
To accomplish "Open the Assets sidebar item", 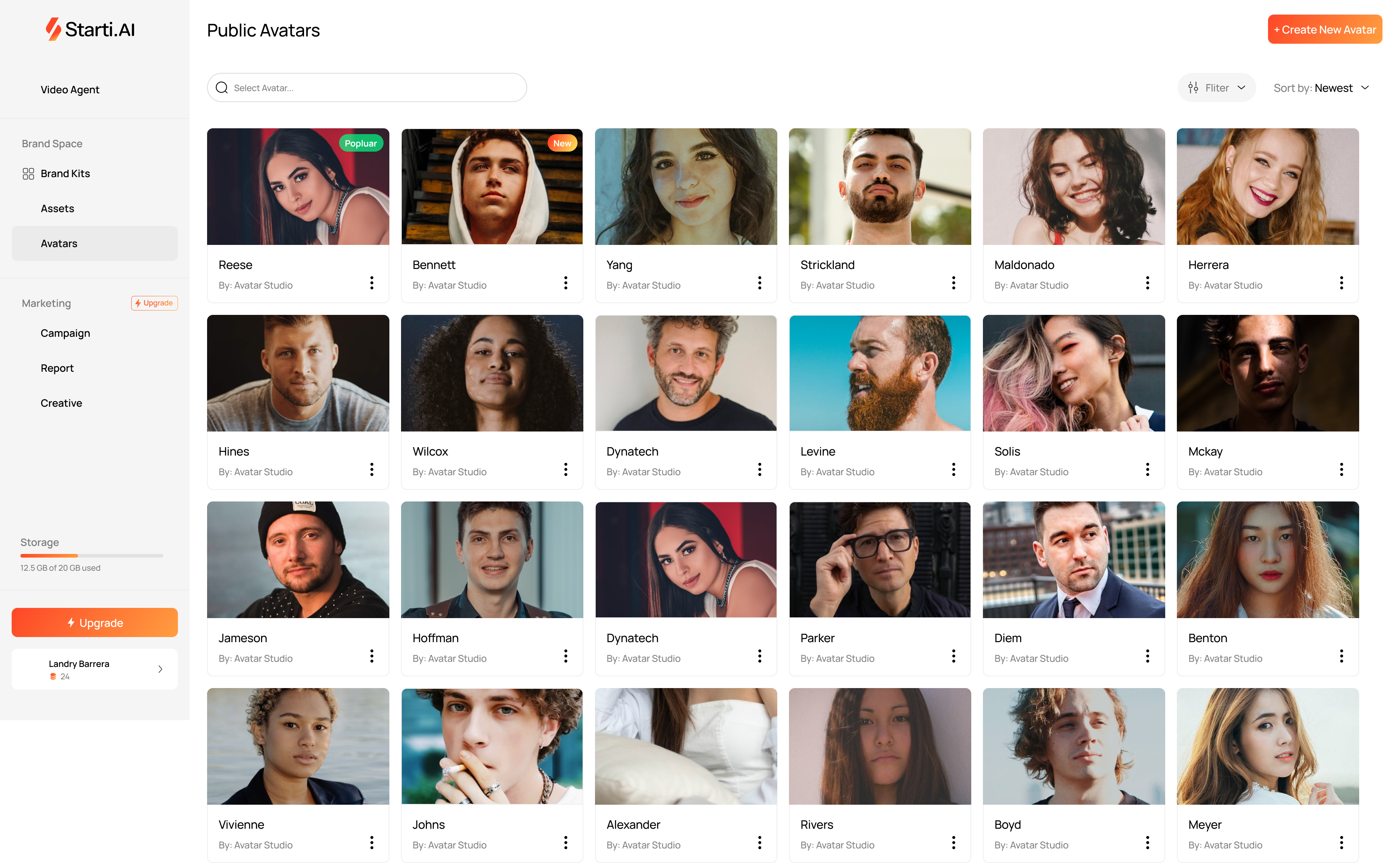I will point(58,209).
